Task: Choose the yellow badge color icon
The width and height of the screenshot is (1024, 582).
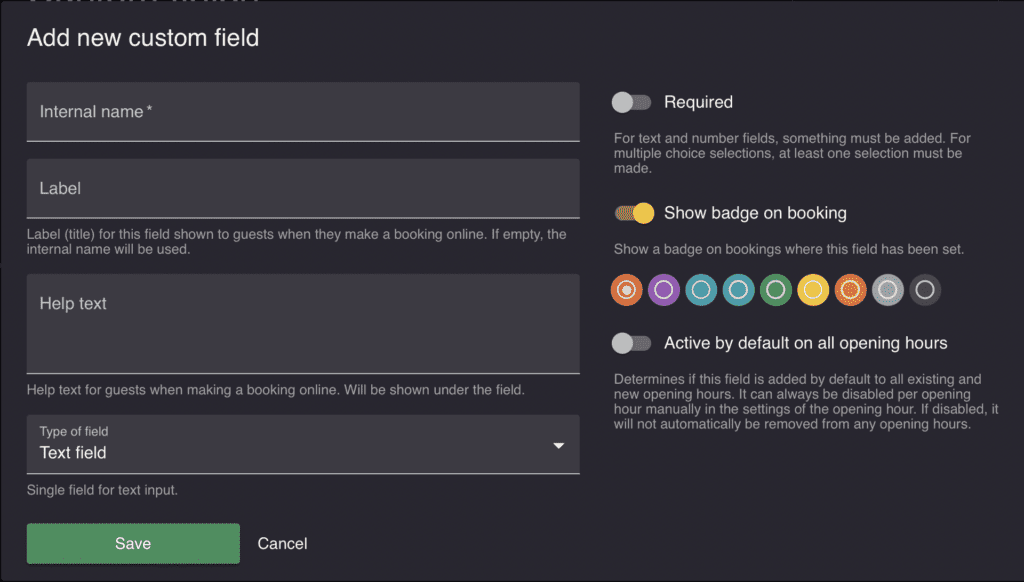Action: (x=813, y=289)
